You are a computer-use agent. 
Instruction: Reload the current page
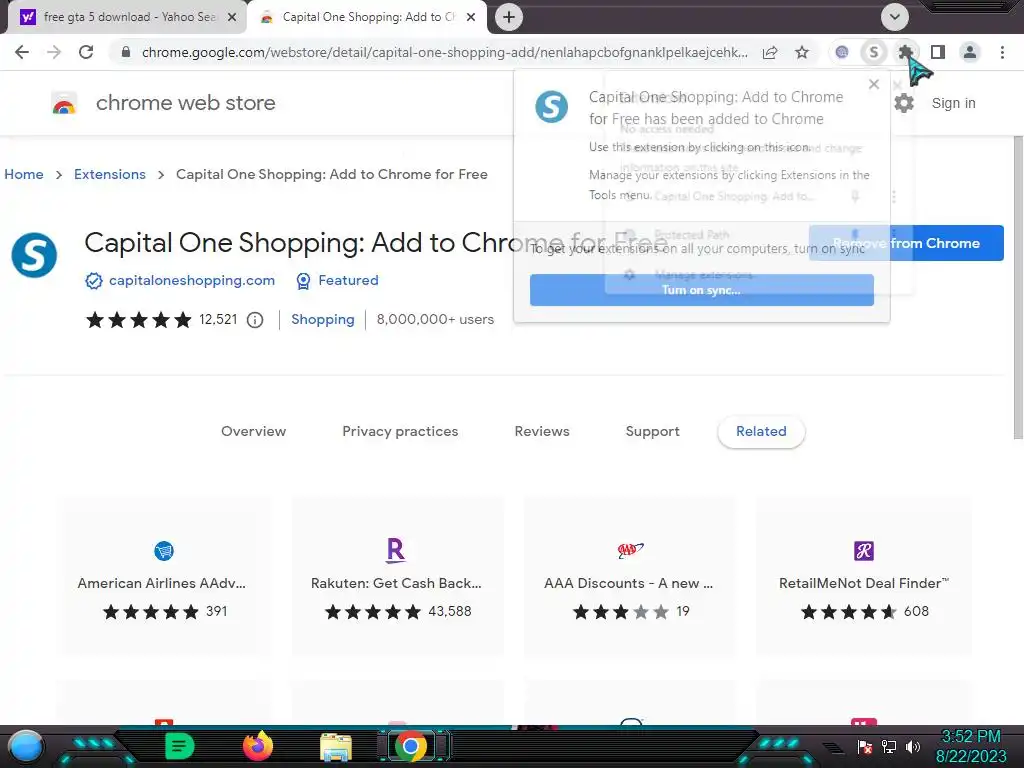click(x=86, y=52)
